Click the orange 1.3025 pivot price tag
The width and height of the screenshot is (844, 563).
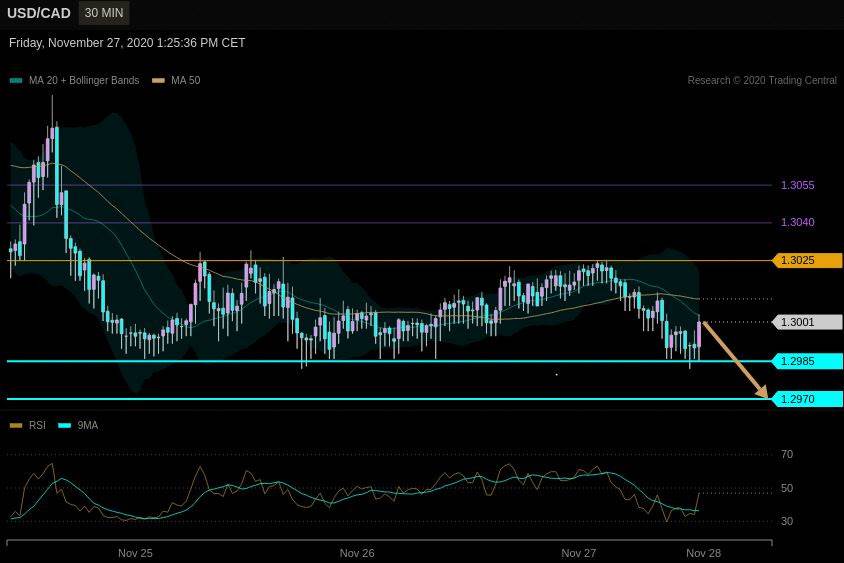807,261
